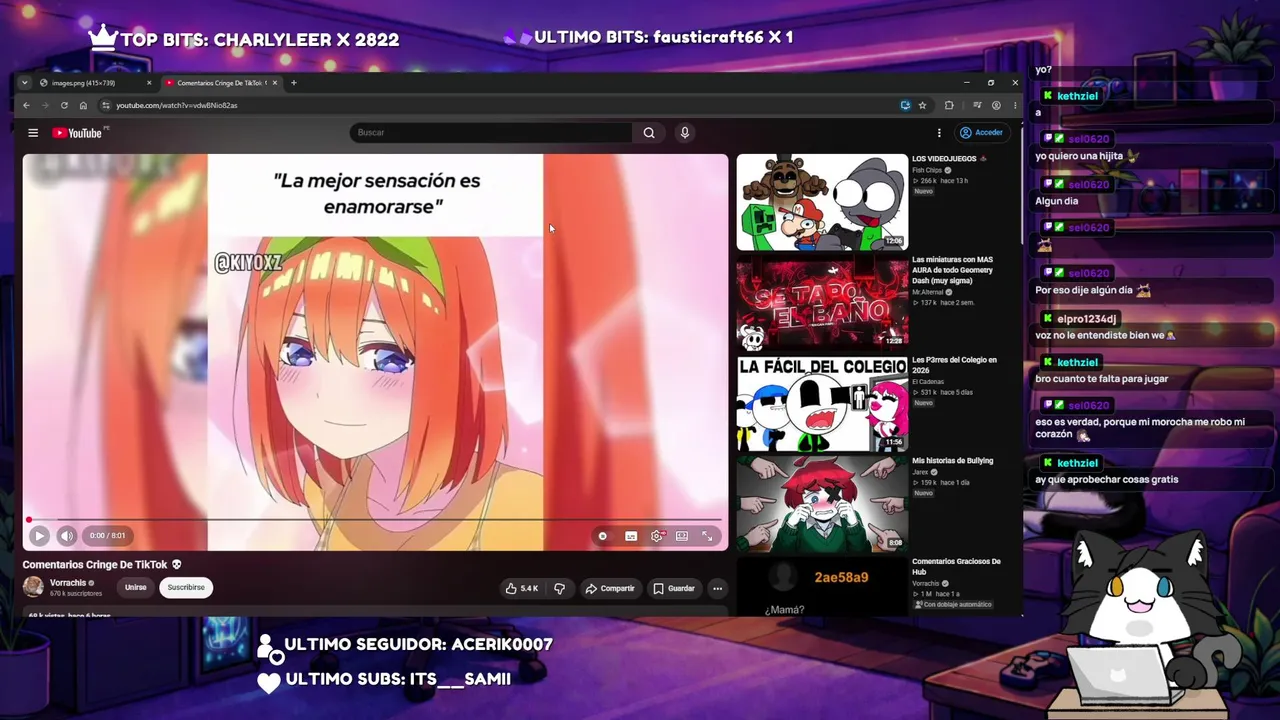Screen dimensions: 1280x720
Task: Open more actions ellipsis below the video
Action: coord(717,589)
